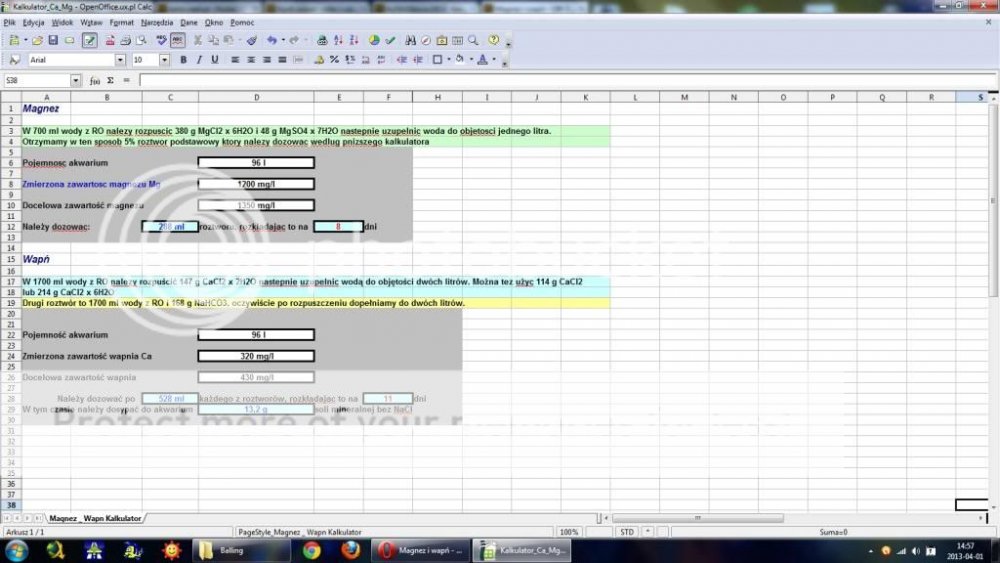This screenshot has width=1000, height=563.
Task: Open the Format menu
Action: tap(121, 21)
